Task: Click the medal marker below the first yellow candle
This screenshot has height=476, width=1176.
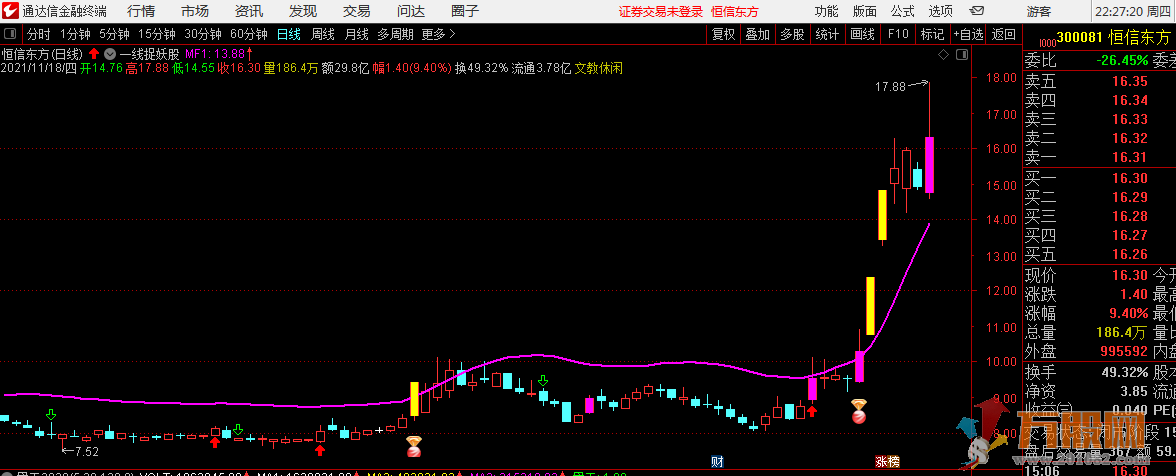Action: click(x=413, y=448)
